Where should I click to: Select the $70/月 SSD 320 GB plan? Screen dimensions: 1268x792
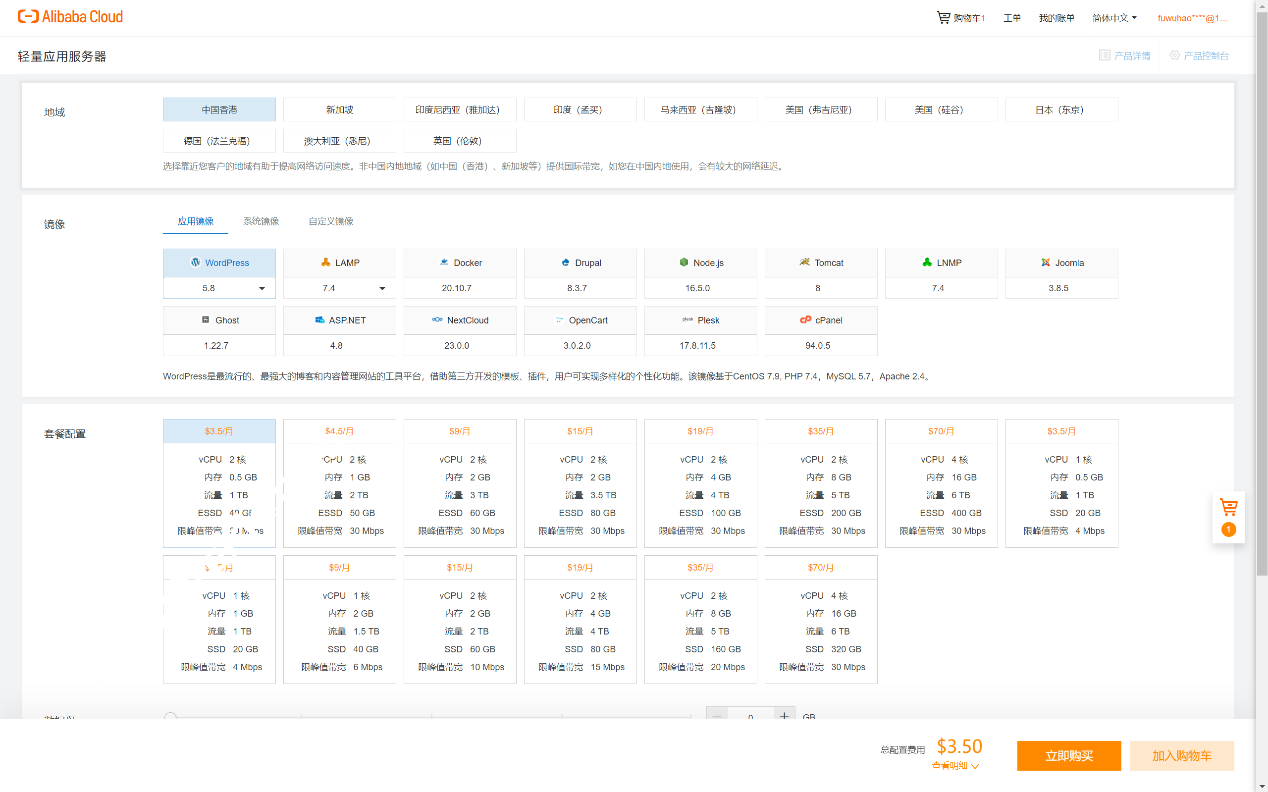821,620
